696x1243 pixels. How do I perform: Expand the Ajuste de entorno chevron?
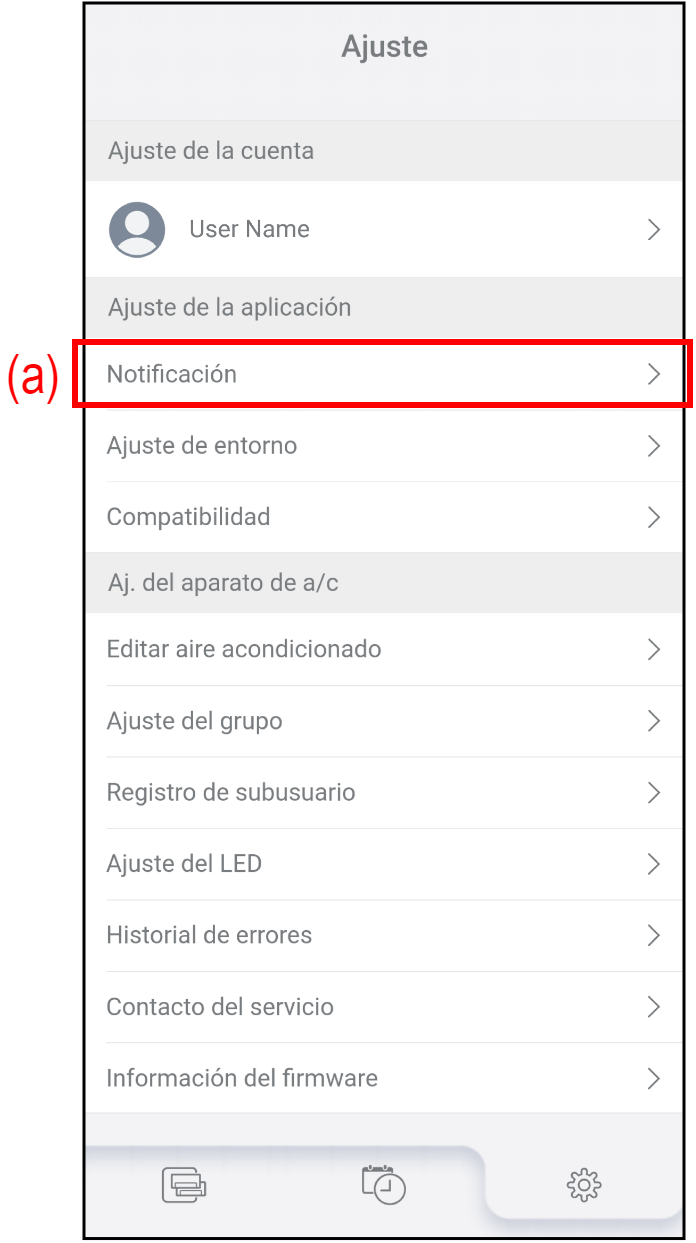654,446
